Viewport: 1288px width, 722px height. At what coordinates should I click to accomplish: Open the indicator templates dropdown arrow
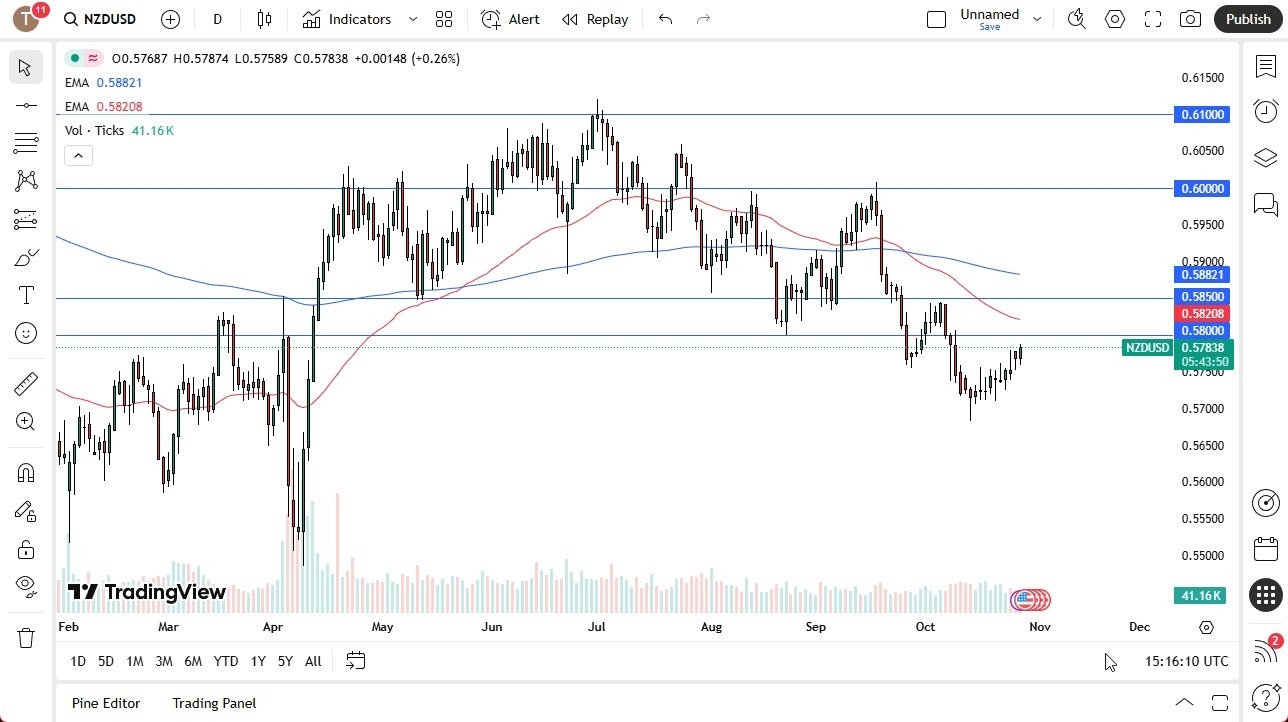(x=412, y=19)
